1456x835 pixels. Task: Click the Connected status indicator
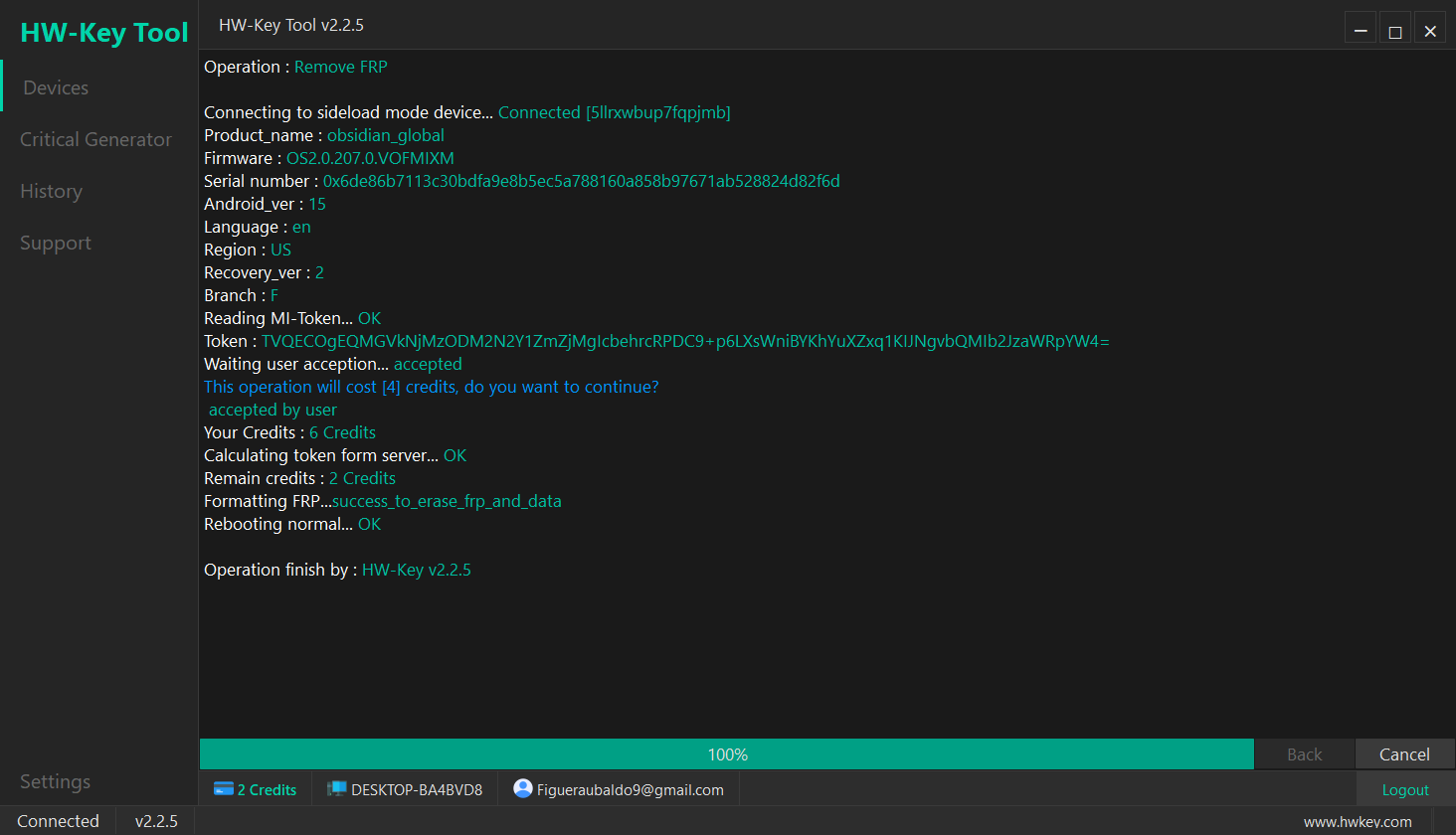pos(59,821)
